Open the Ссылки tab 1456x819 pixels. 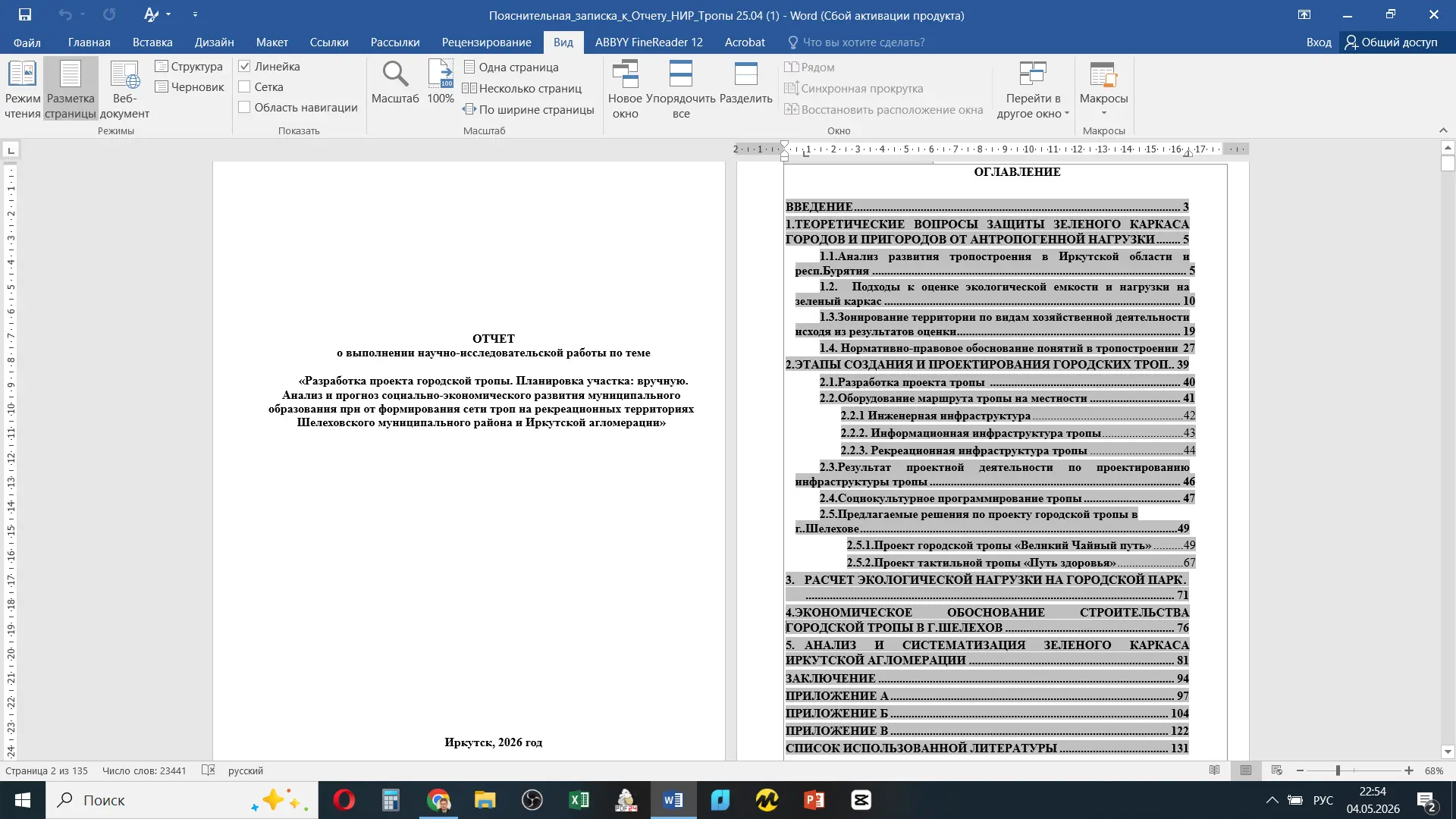point(329,42)
